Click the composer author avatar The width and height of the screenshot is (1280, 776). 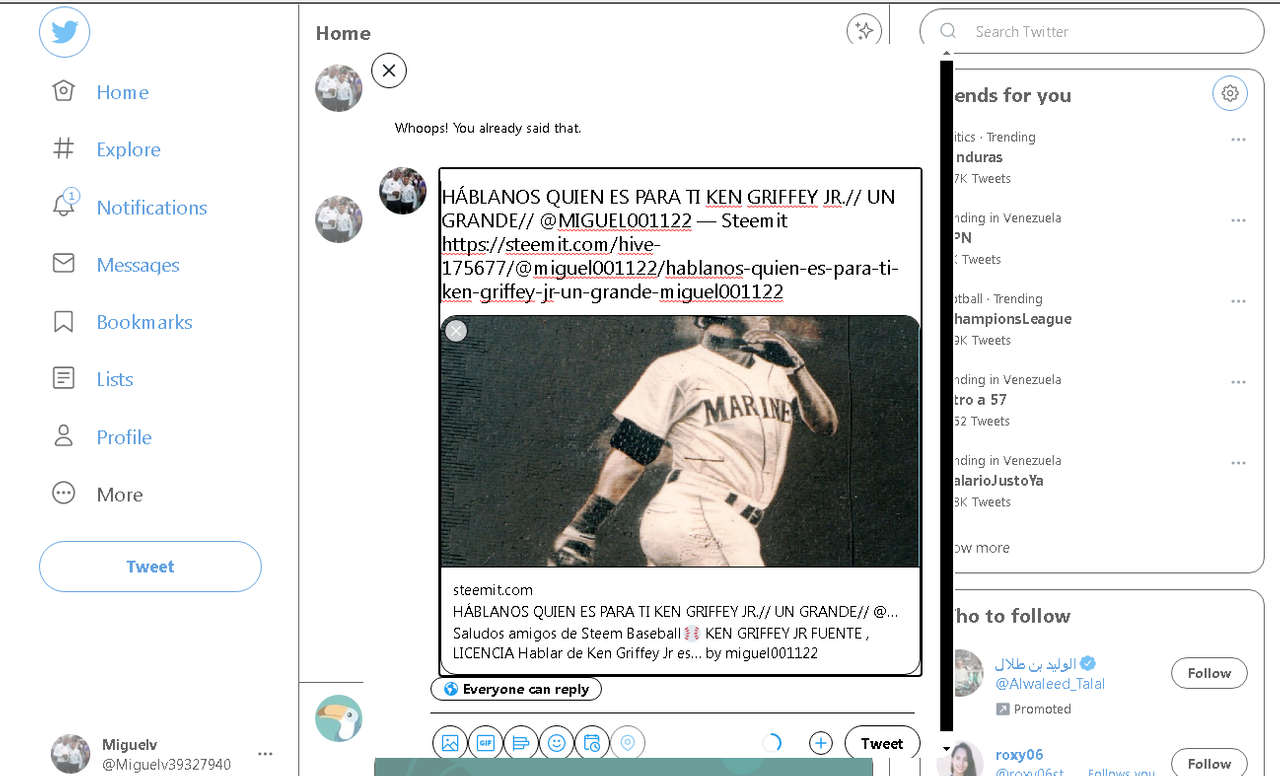403,190
